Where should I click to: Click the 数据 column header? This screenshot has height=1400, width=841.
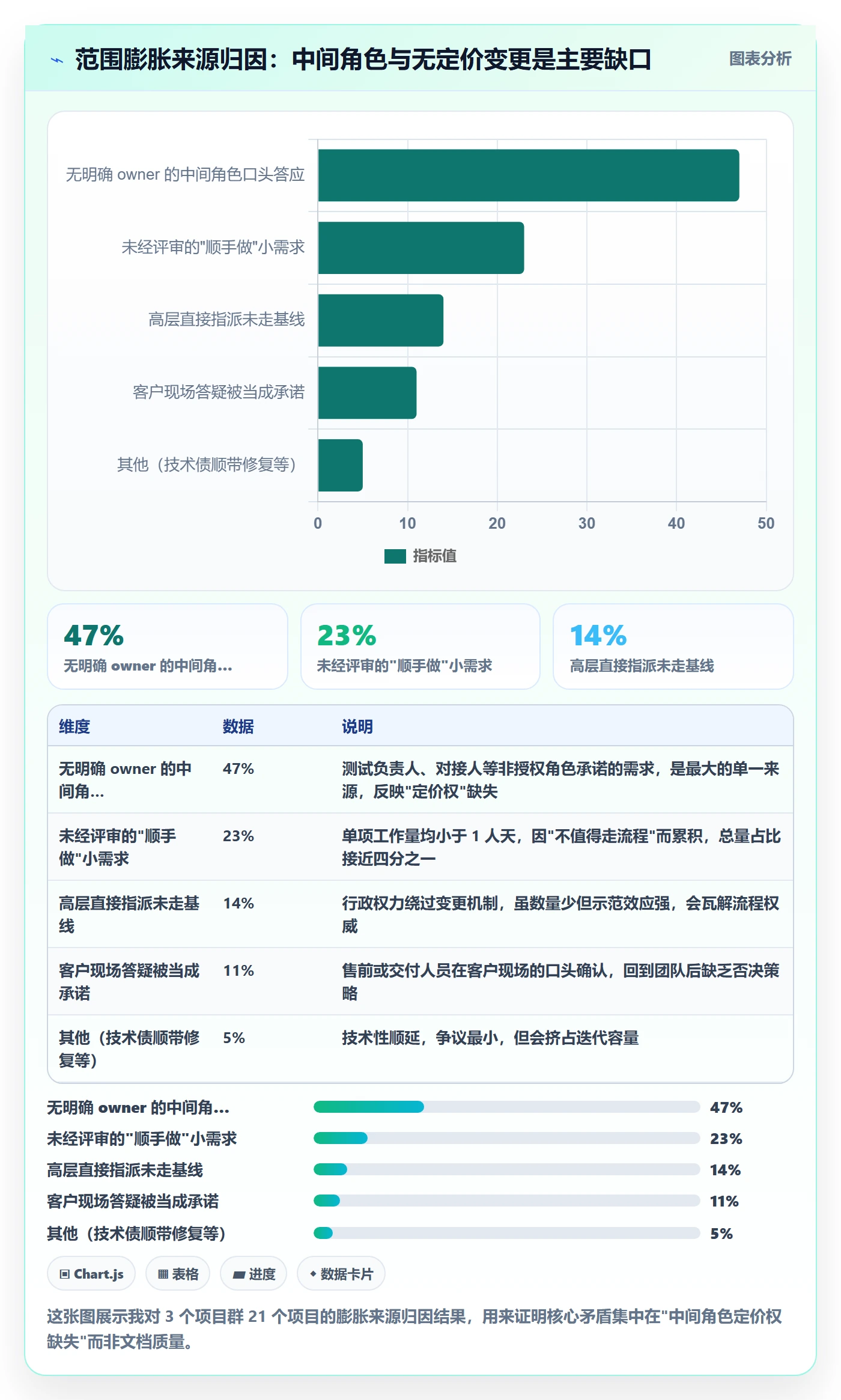point(238,726)
